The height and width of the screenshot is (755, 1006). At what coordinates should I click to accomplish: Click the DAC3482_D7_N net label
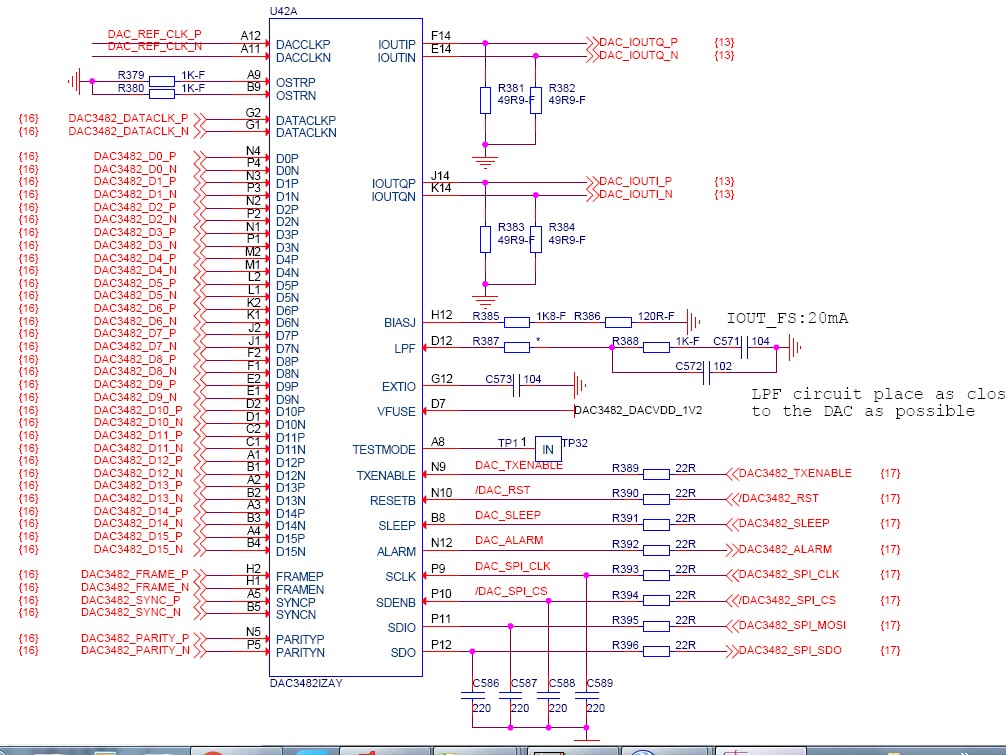(x=135, y=346)
